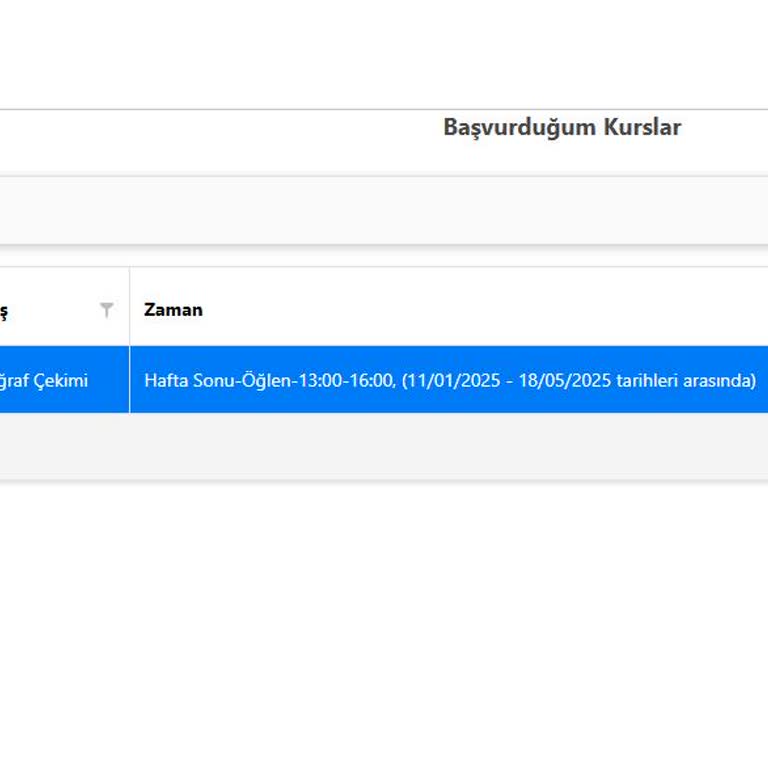Screen dimensions: 768x768
Task: Click 'tarihleri arasında' text in the row
Action: (x=688, y=380)
